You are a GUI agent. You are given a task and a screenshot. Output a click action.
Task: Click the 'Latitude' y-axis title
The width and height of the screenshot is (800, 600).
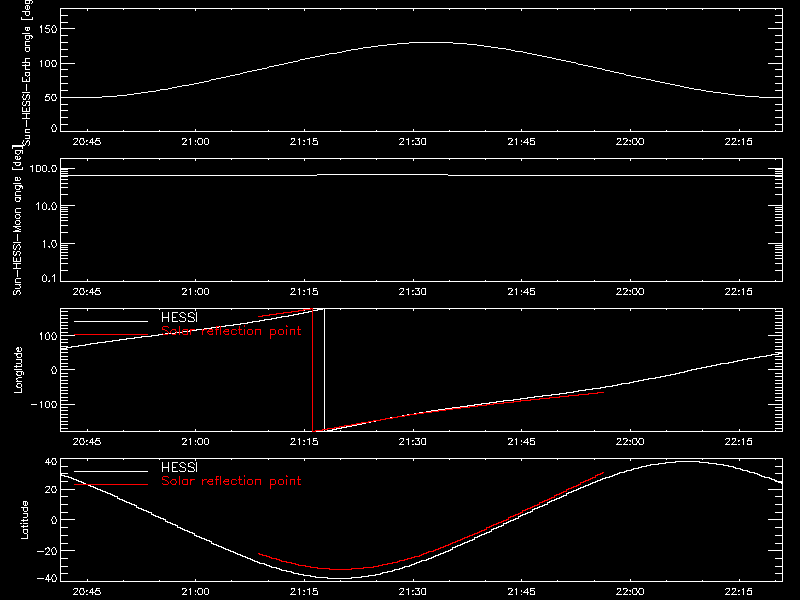click(24, 520)
